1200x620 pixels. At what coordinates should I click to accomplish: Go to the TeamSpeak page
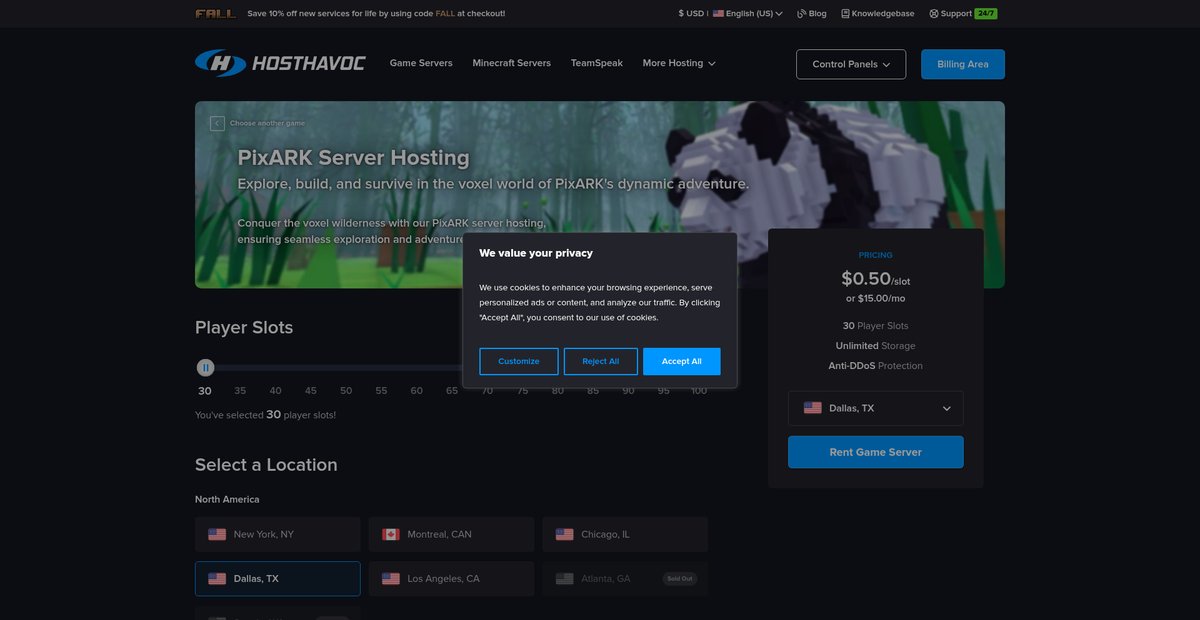(x=597, y=63)
